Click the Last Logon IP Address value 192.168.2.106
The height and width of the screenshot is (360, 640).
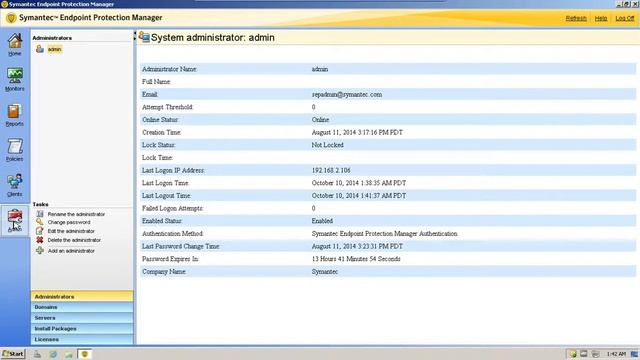[x=331, y=170]
